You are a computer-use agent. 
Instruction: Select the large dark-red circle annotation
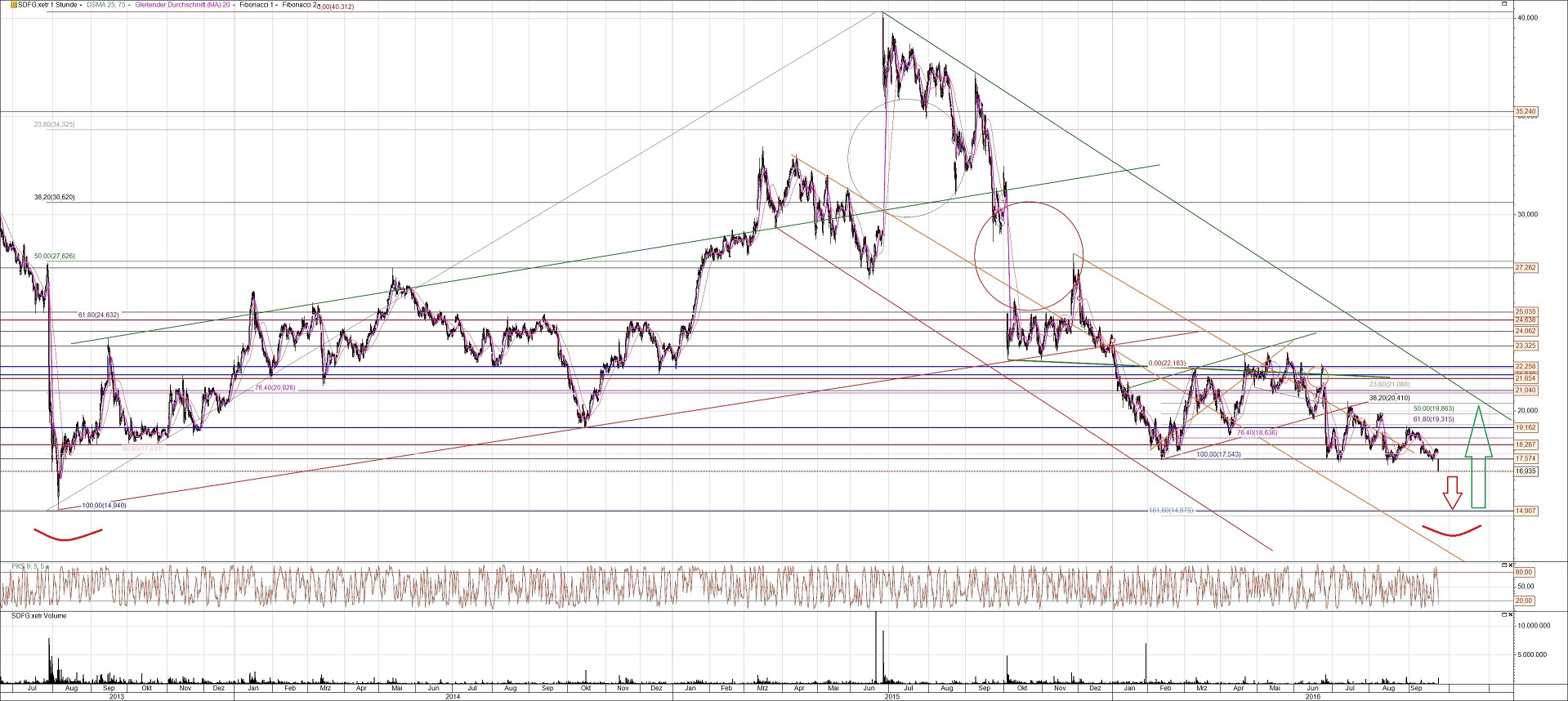(1029, 256)
